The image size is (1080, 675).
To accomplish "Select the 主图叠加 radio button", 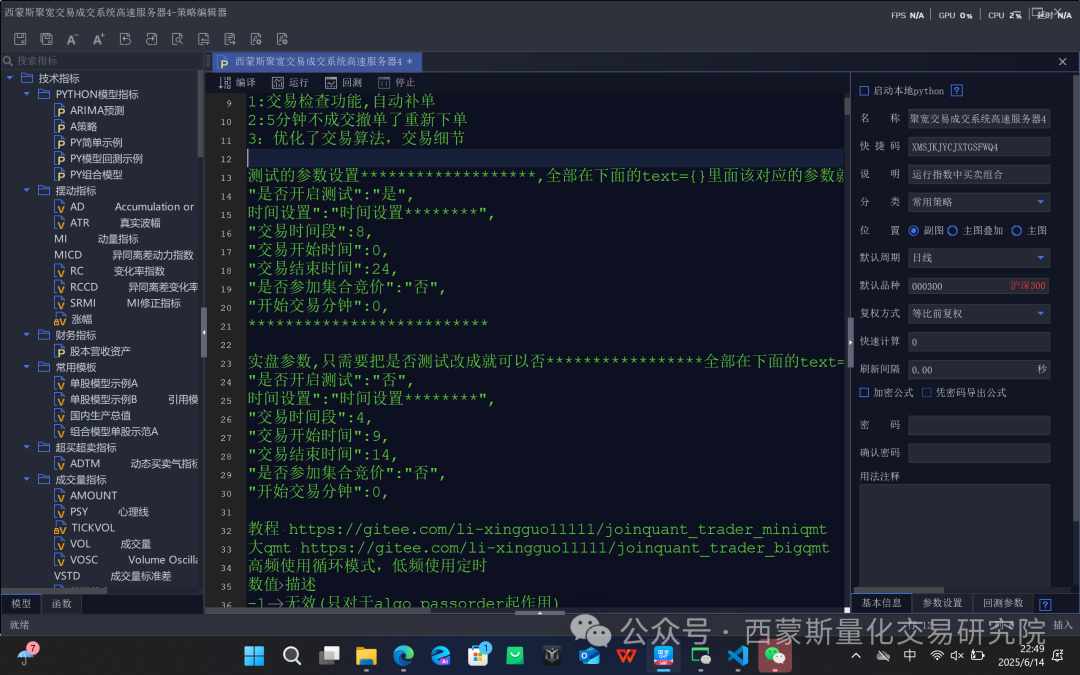I will click(x=953, y=231).
